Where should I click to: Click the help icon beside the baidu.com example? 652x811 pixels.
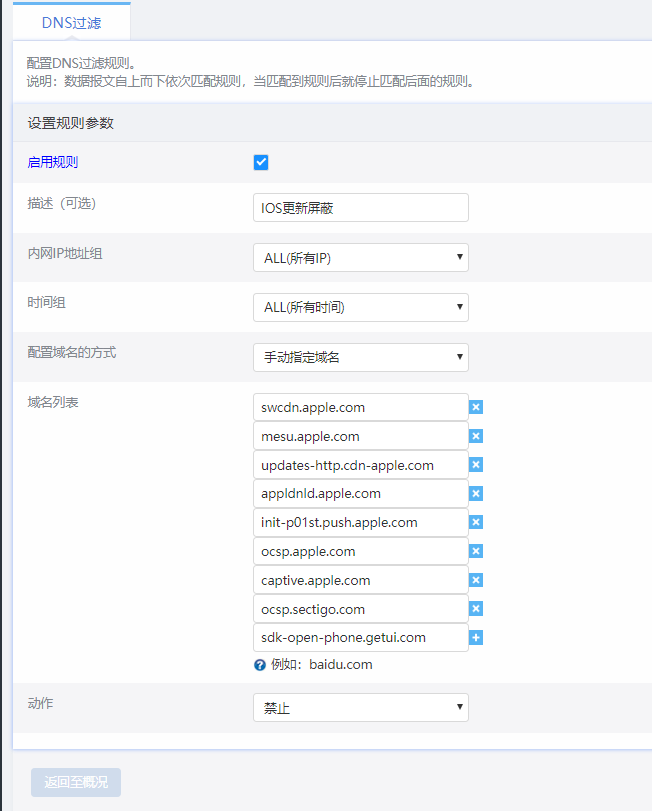coord(260,665)
